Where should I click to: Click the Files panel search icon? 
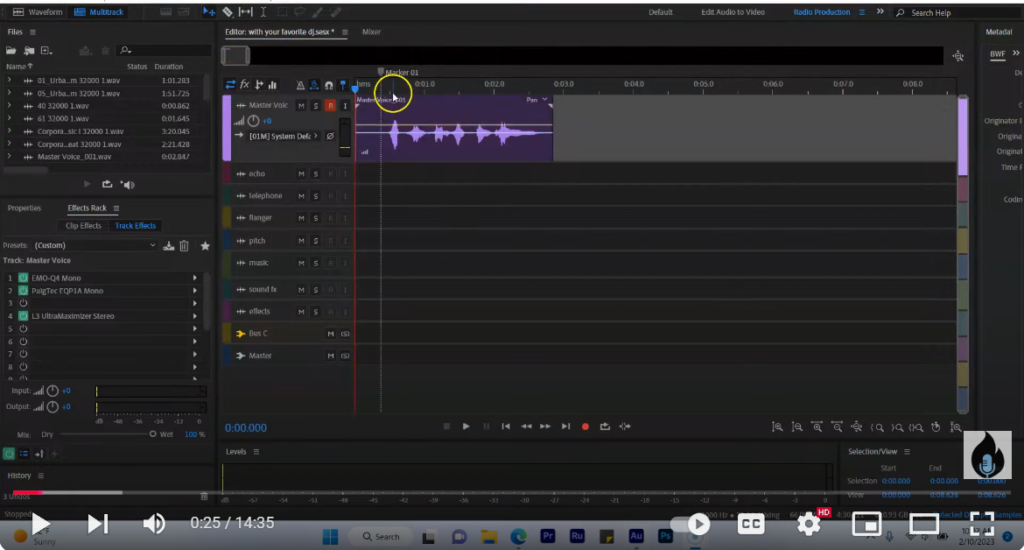pos(125,50)
